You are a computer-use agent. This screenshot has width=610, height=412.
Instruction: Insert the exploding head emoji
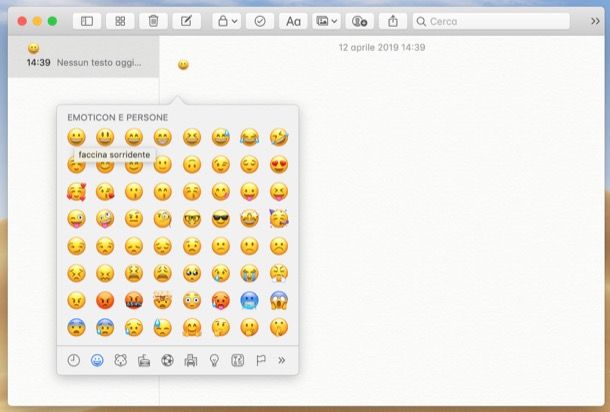(x=163, y=301)
